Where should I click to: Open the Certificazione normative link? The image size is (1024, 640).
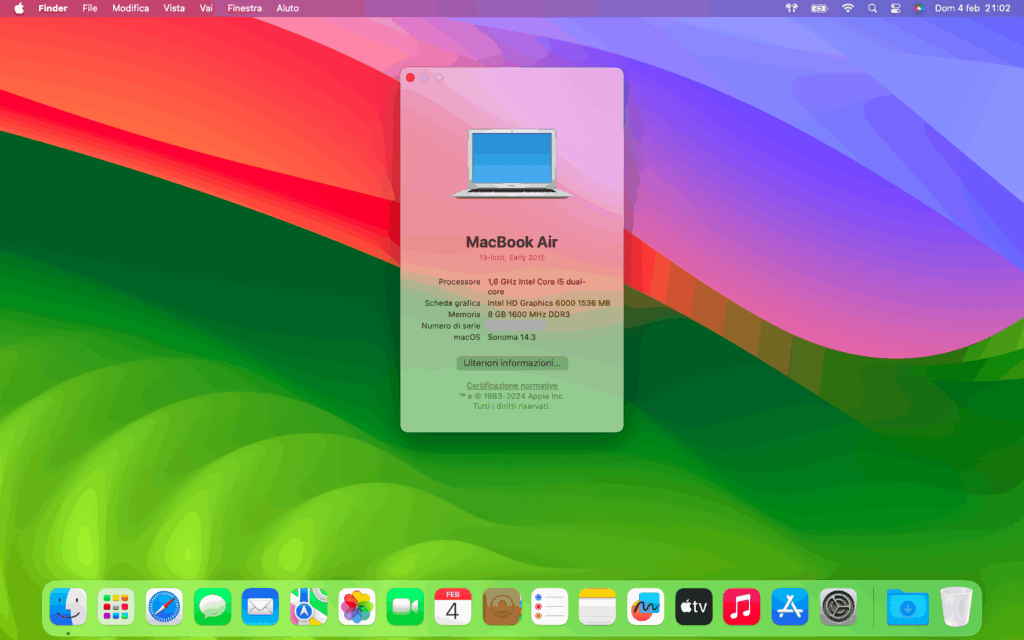[512, 385]
